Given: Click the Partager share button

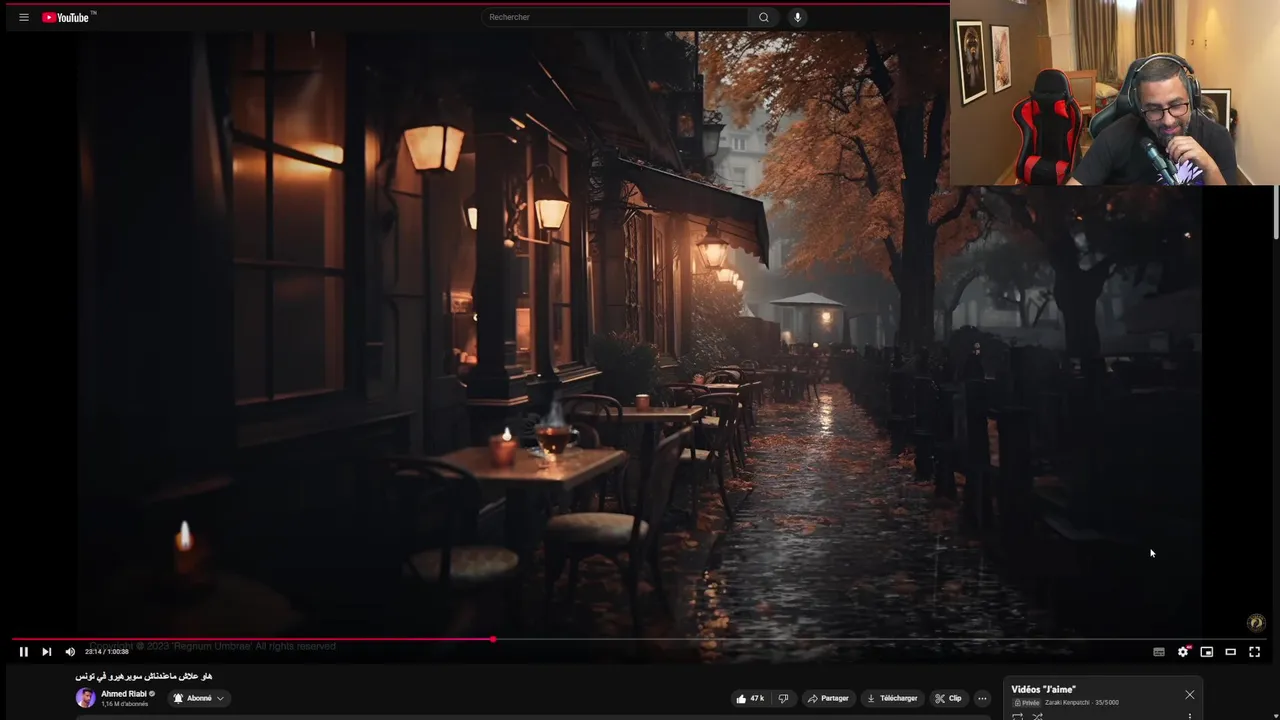Looking at the screenshot, I should (828, 698).
